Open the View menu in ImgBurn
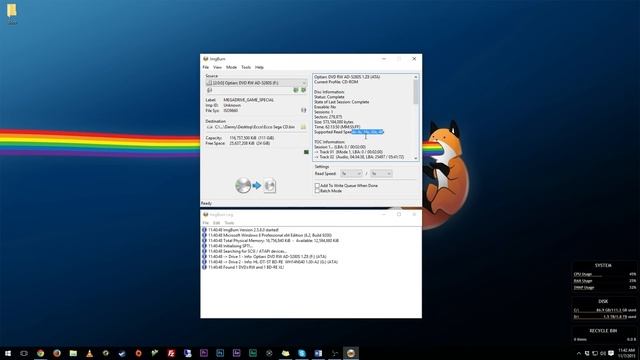640x360 pixels. (217, 67)
